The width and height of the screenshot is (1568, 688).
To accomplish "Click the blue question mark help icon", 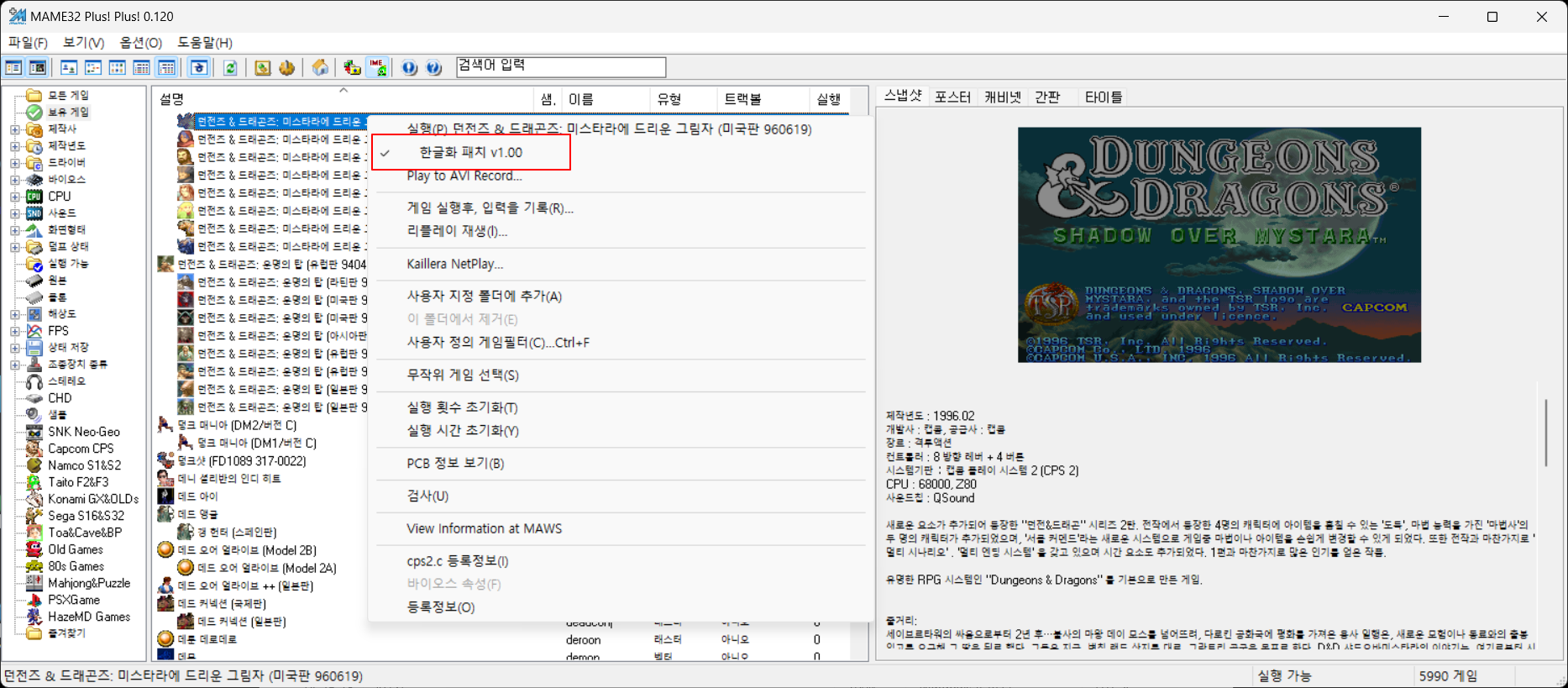I will tap(433, 68).
